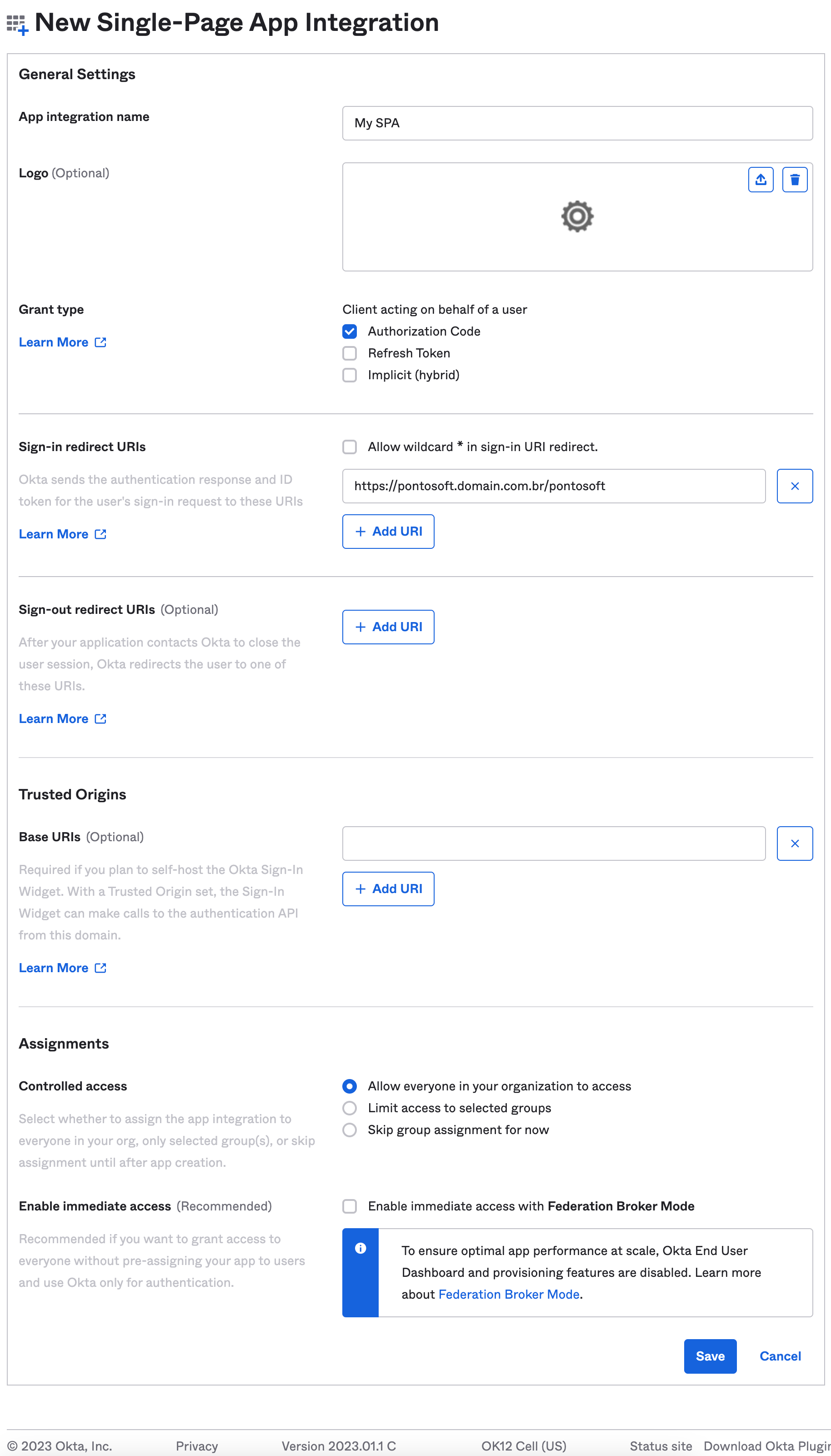Screen dimensions: 831x1456
Task: Click the app grid icon beside page title
Action: [x=17, y=25]
